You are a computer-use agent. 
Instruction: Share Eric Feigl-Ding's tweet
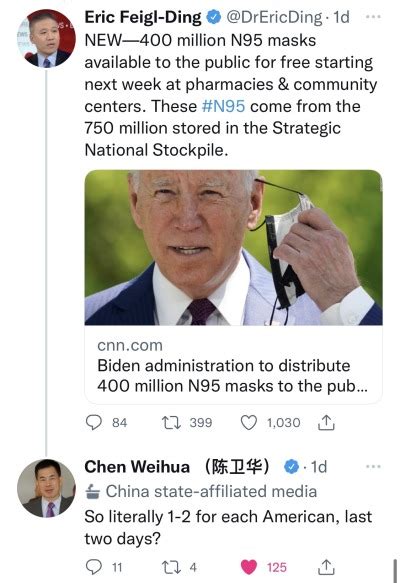[x=326, y=422]
